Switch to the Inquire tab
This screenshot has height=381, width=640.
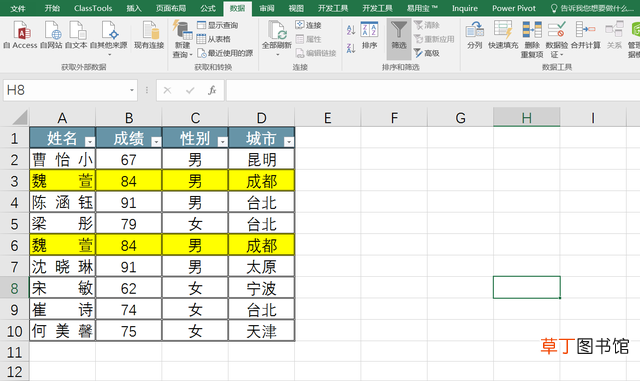pyautogui.click(x=464, y=8)
